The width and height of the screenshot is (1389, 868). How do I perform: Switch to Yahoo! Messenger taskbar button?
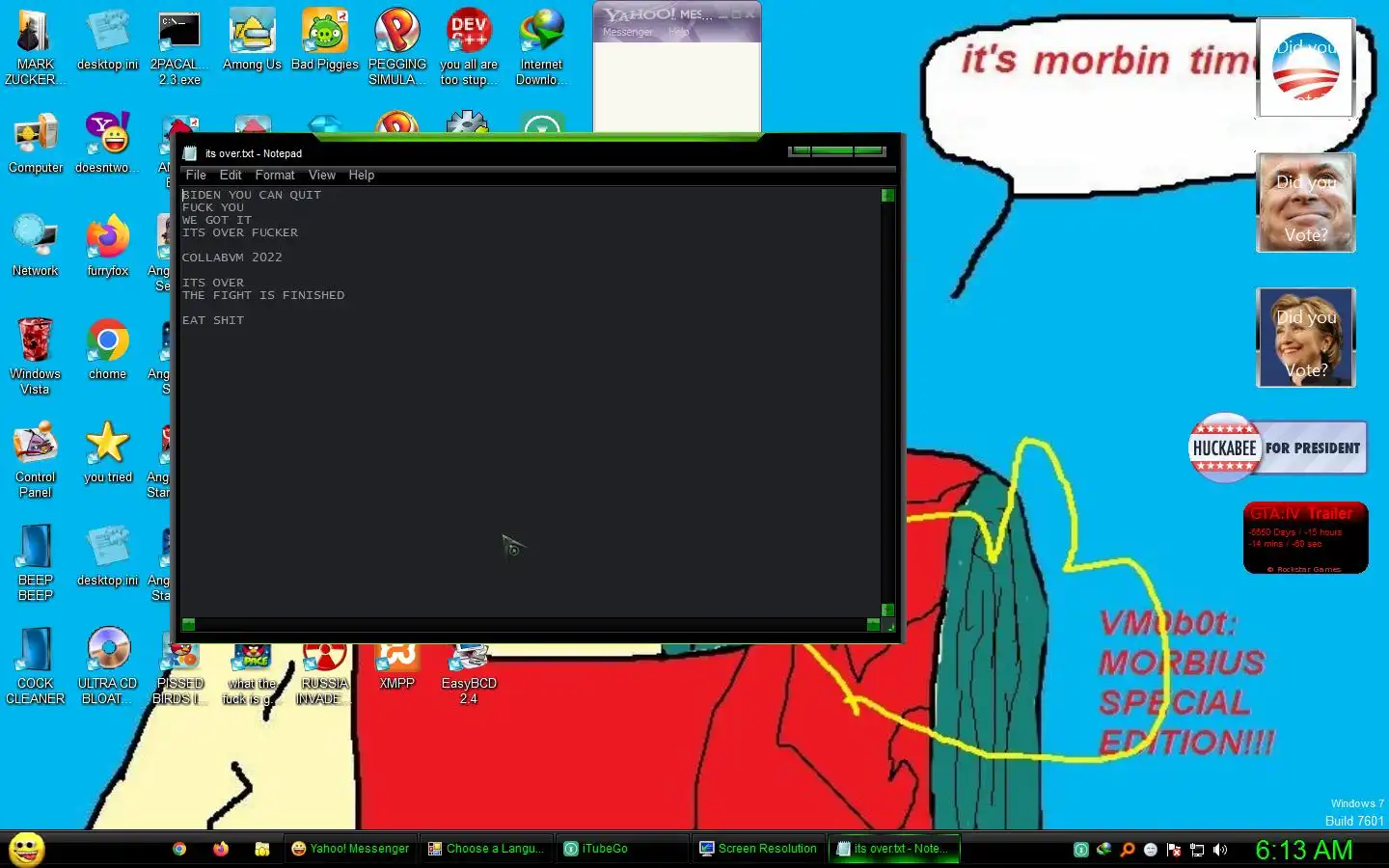click(352, 849)
